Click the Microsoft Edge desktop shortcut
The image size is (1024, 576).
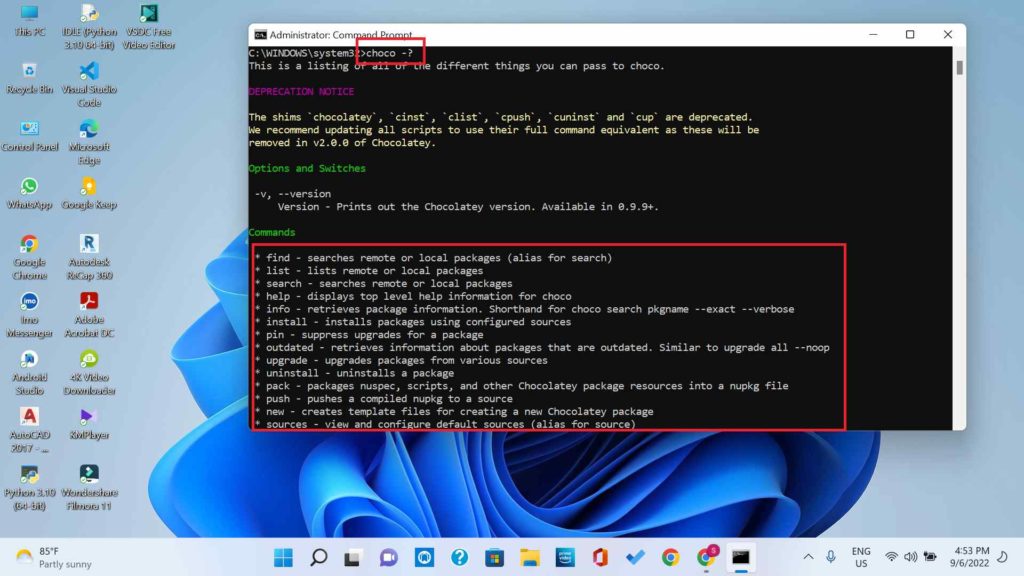[89, 142]
